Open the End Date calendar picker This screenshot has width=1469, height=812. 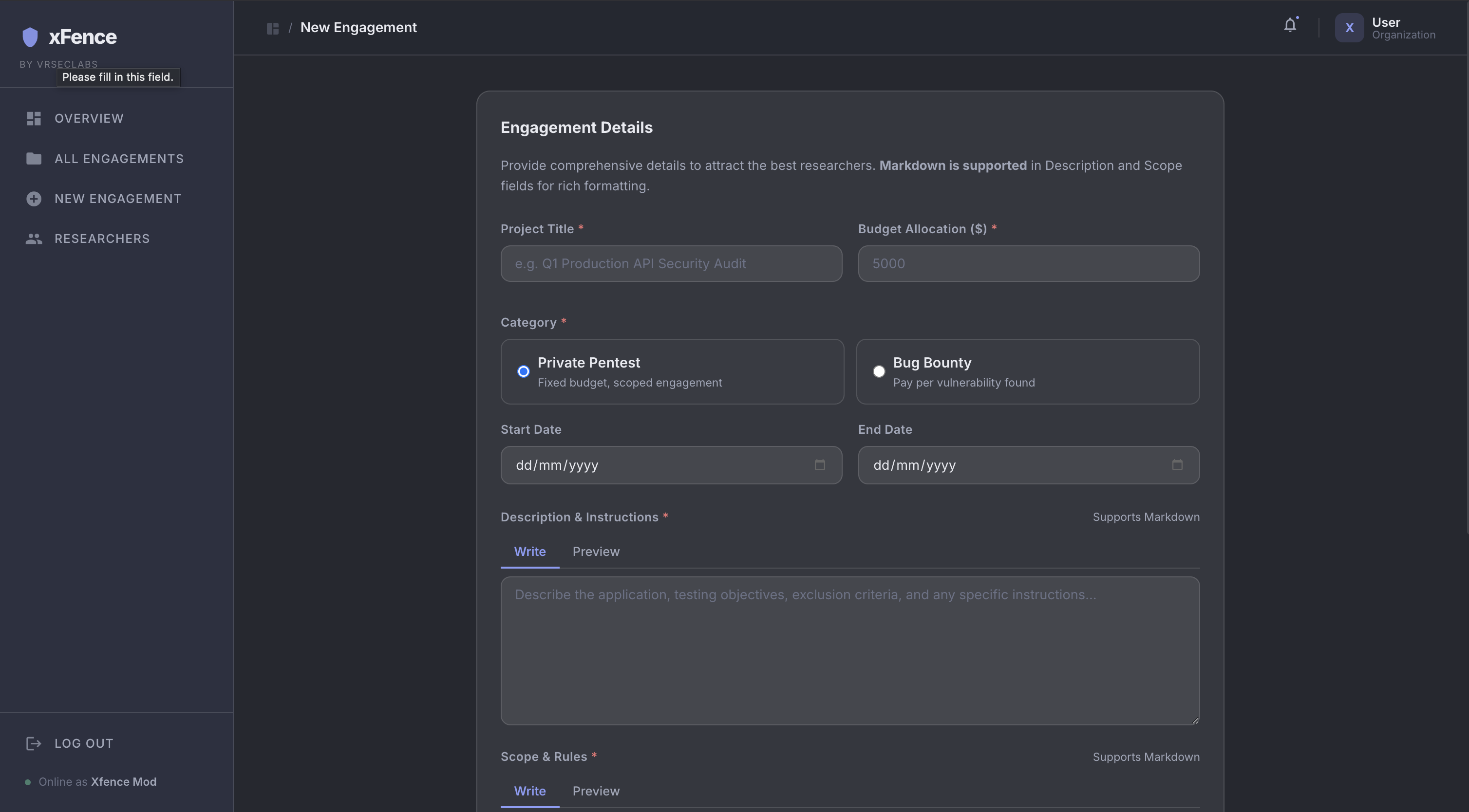point(1177,465)
